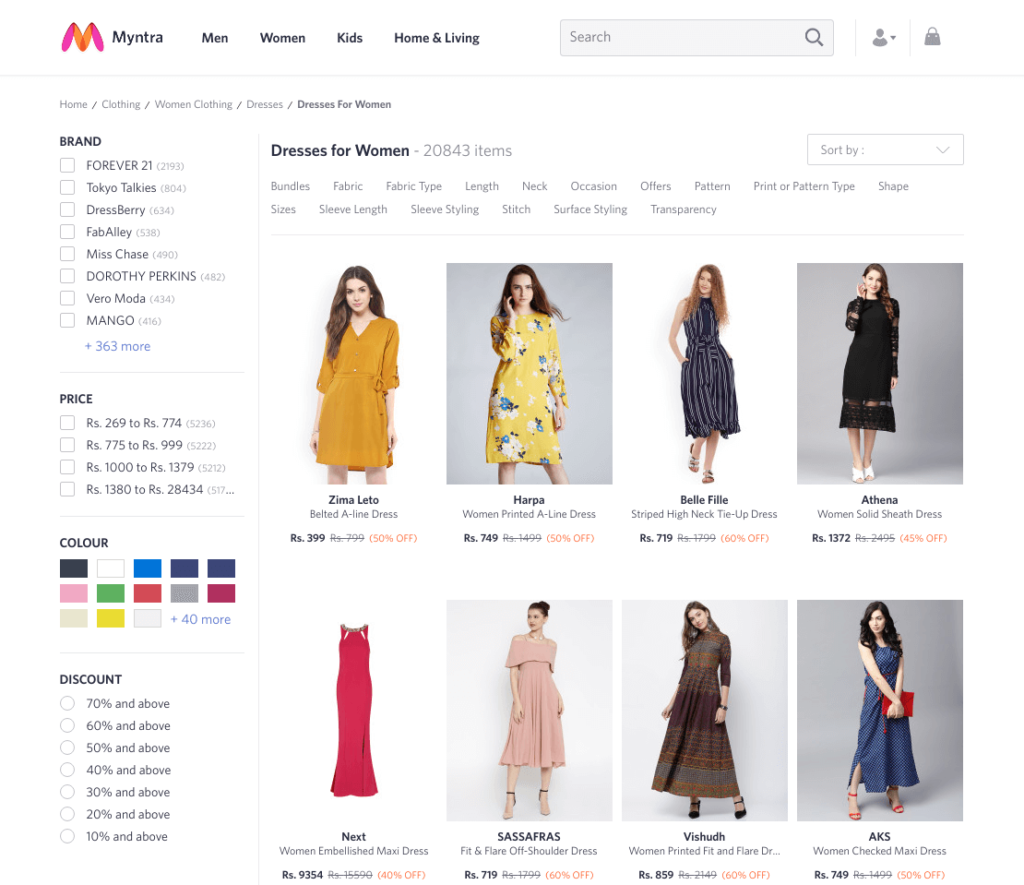Tick the Rs. 775 to Rs. 999 checkbox
The image size is (1024, 885).
pos(67,445)
